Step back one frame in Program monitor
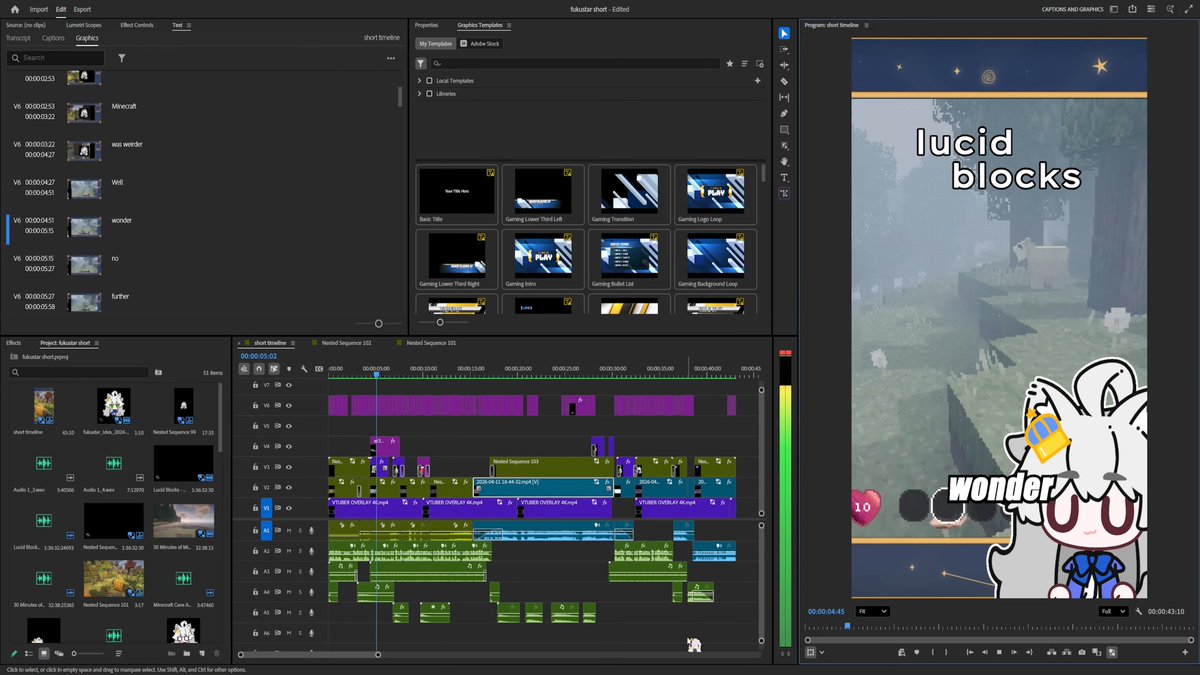1200x675 pixels. (x=985, y=652)
